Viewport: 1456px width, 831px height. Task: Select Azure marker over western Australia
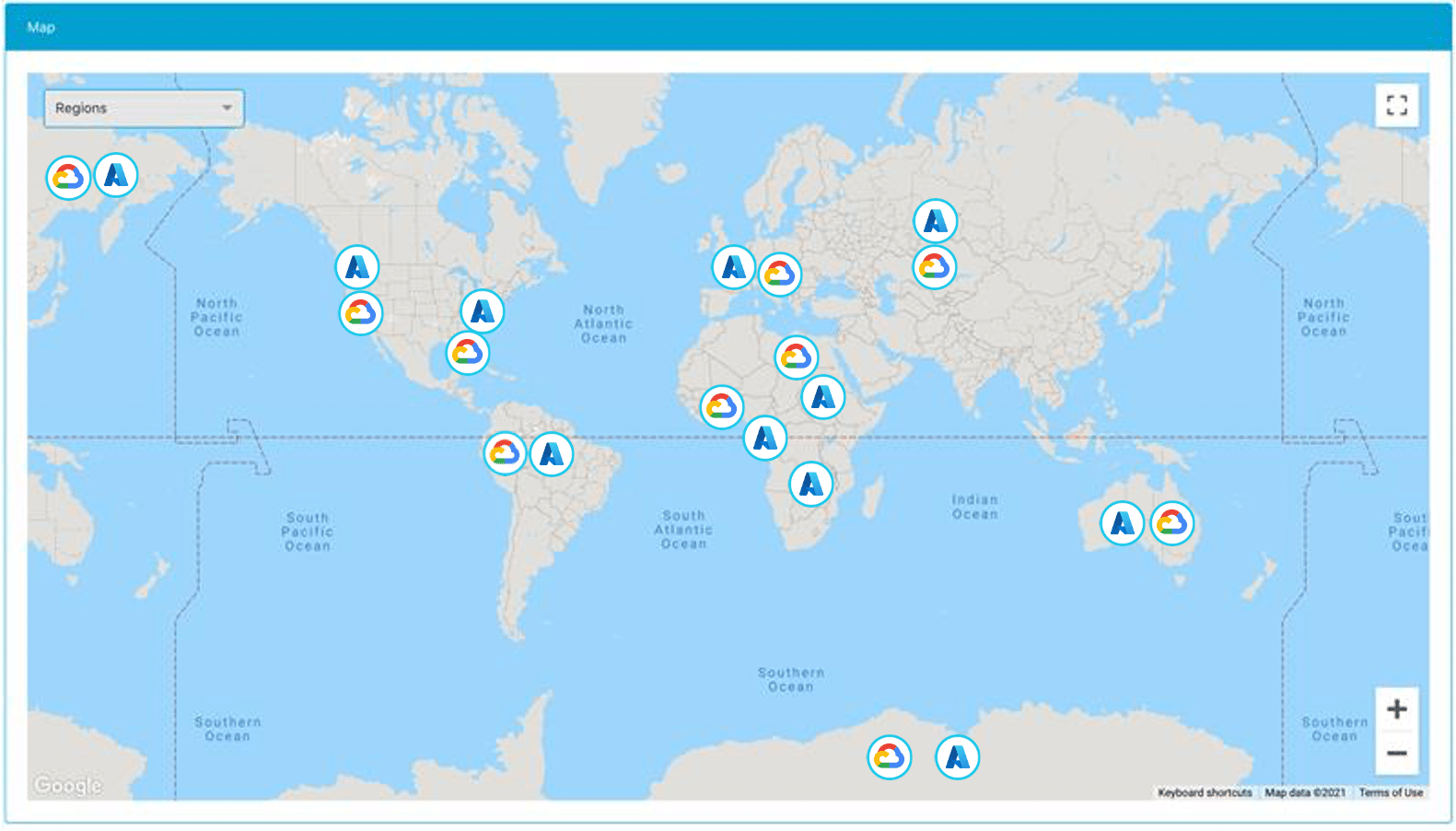(x=1123, y=523)
